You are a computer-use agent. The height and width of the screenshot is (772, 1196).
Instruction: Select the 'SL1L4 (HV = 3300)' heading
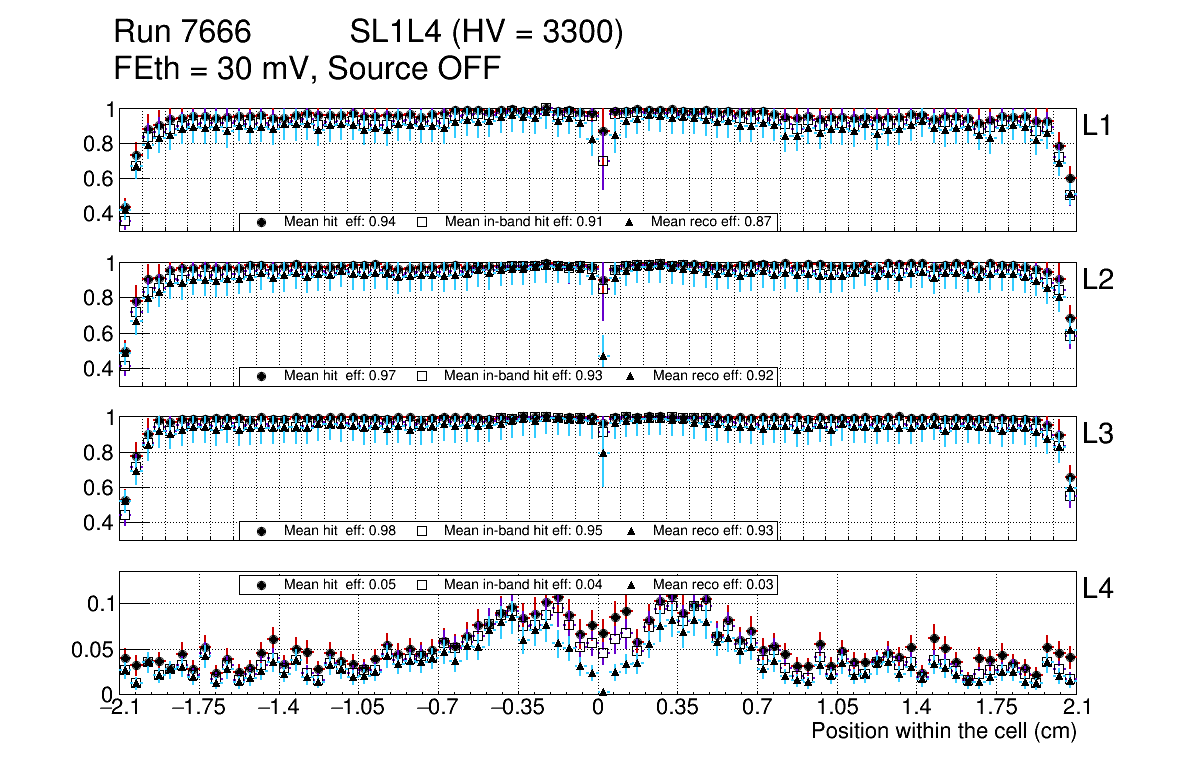click(x=486, y=33)
